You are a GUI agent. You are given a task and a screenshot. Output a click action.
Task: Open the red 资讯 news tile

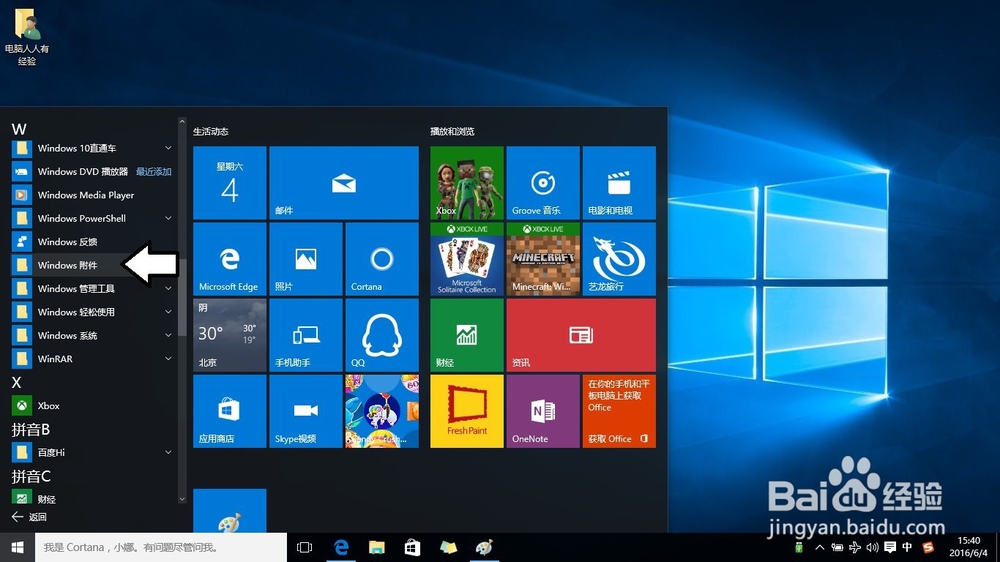tap(581, 335)
